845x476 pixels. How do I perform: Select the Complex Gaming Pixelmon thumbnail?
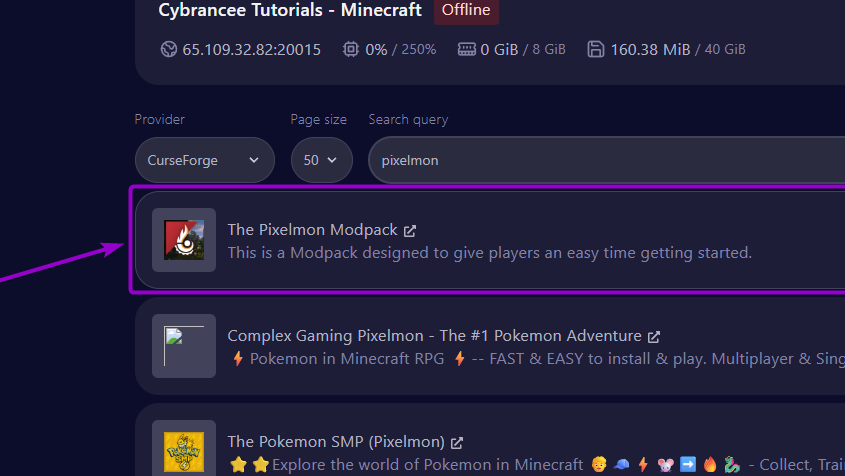coord(184,346)
